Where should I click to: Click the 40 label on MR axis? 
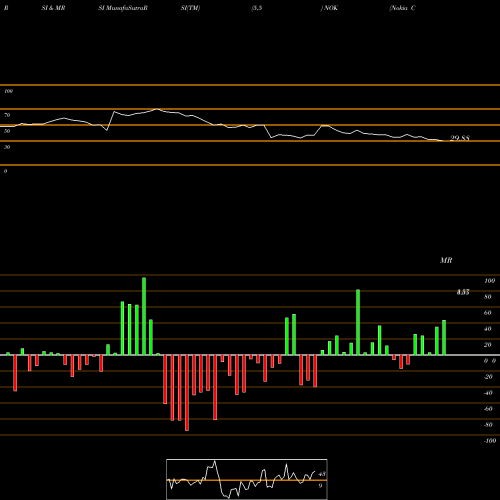[x=488, y=329]
